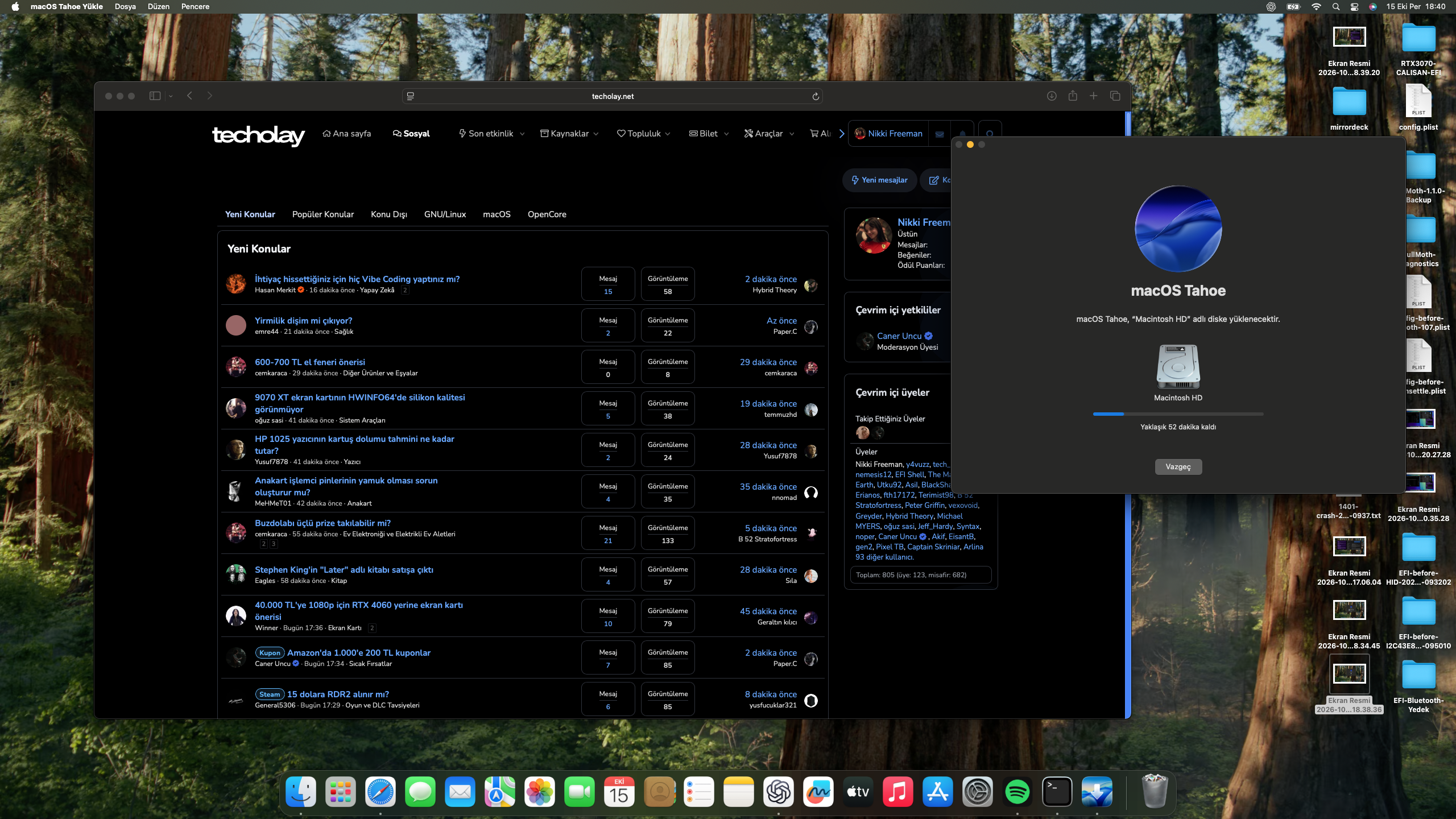Open Trash in the Dock
Screen dimensions: 1456x819
point(1155,792)
